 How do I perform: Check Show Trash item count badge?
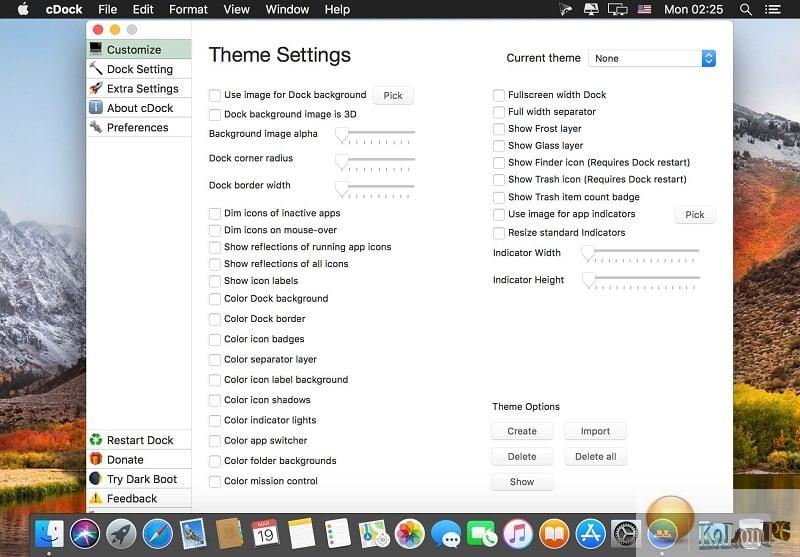(499, 197)
